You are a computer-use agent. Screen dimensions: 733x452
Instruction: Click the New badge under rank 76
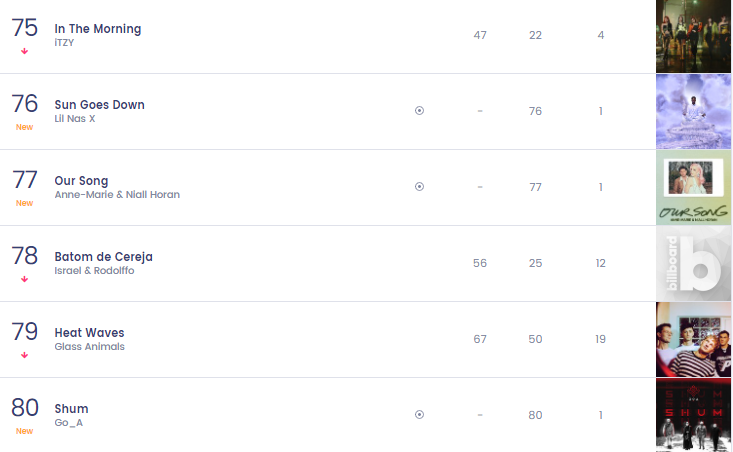click(25, 127)
